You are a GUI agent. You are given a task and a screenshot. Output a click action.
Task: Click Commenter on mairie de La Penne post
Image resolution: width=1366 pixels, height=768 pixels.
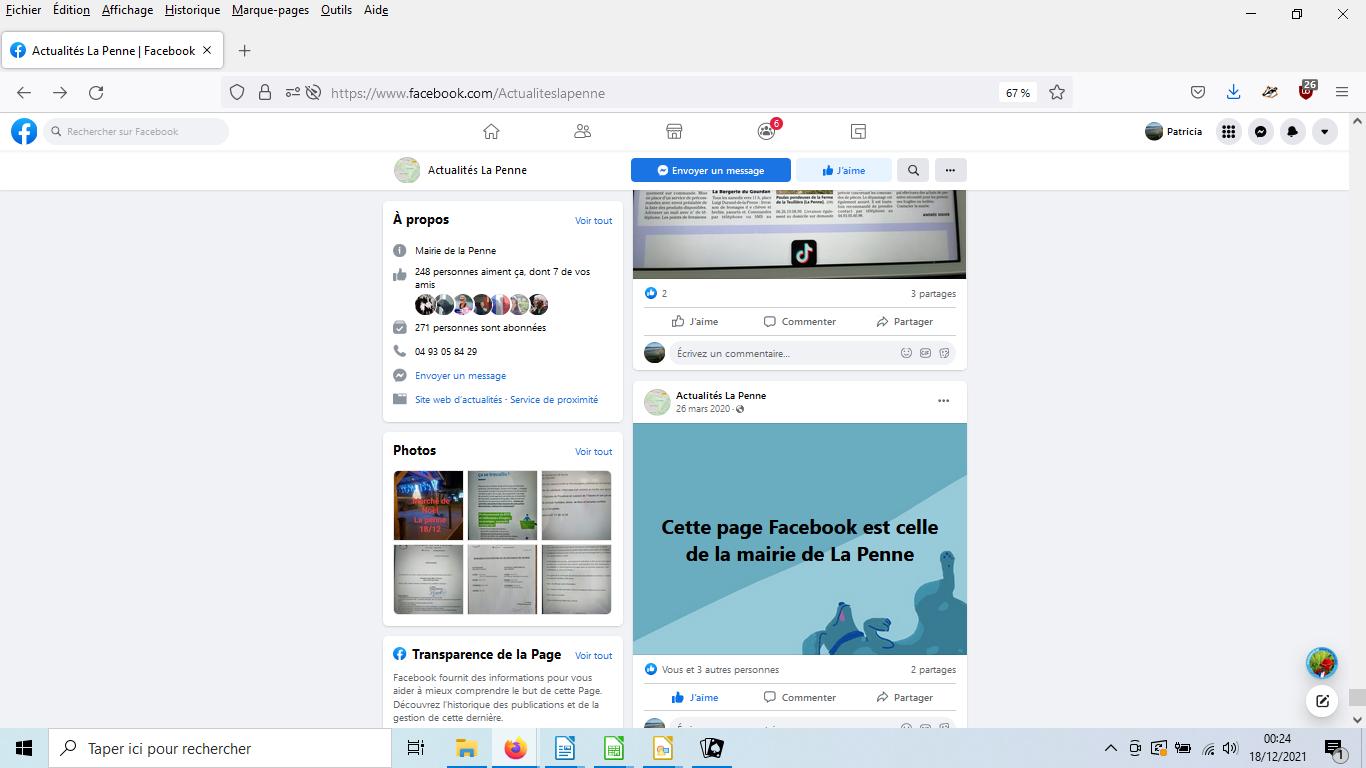pyautogui.click(x=799, y=697)
